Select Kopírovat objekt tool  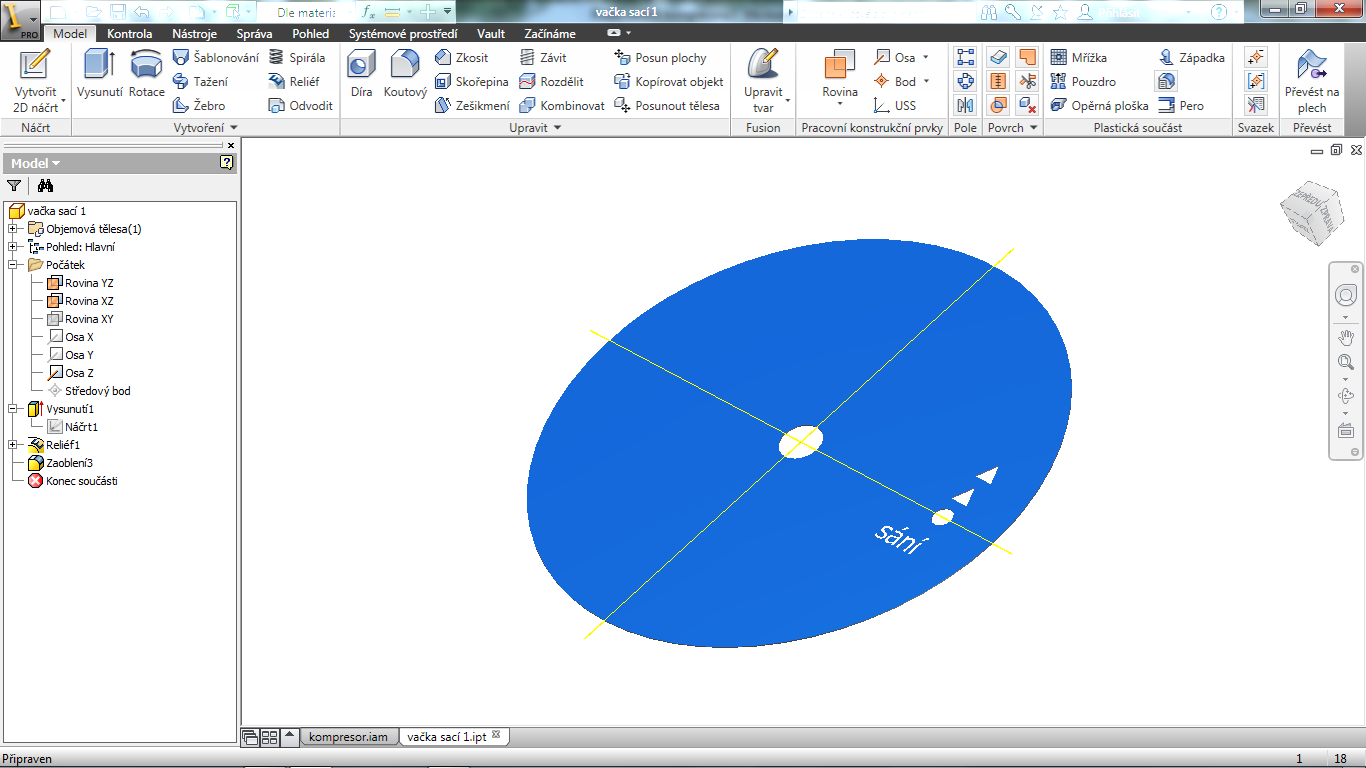click(x=668, y=82)
